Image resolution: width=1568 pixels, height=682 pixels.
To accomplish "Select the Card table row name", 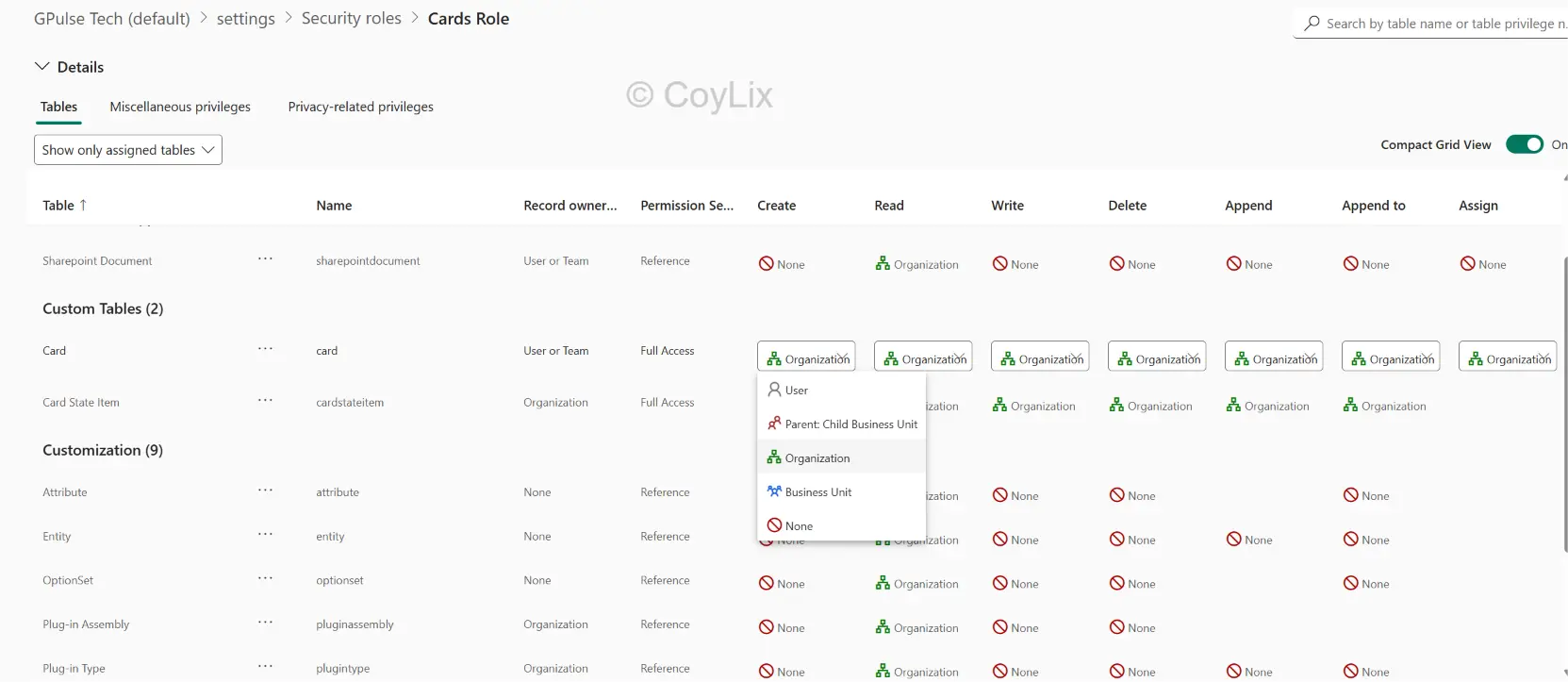I will click(54, 350).
